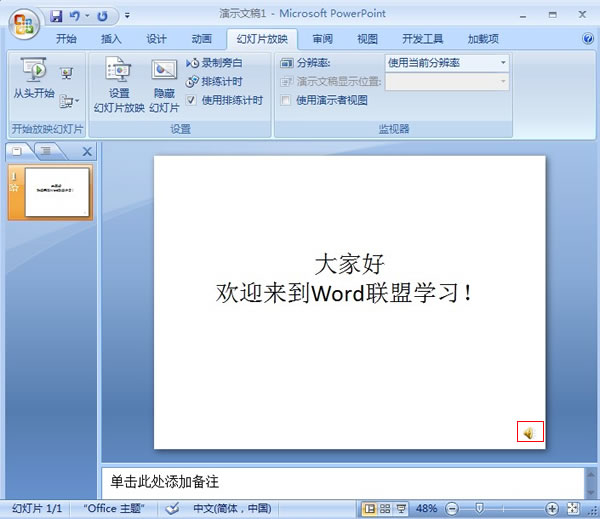The height and width of the screenshot is (519, 600).
Task: Switch to the 加载项 ribbon tab
Action: pyautogui.click(x=483, y=39)
